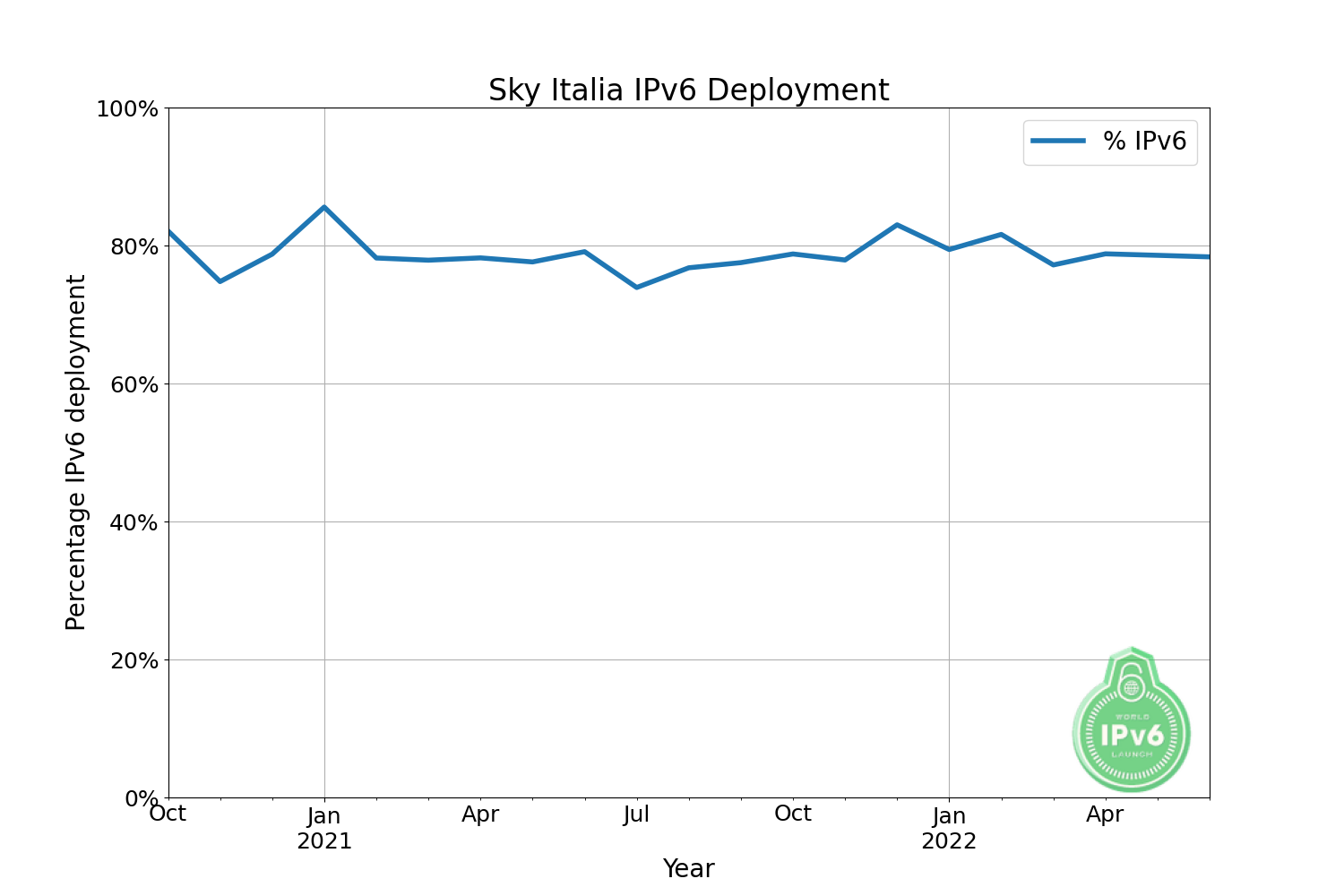The width and height of the screenshot is (1344, 896).
Task: Click the 'Jan 2021' x-axis tick label
Action: point(324,828)
